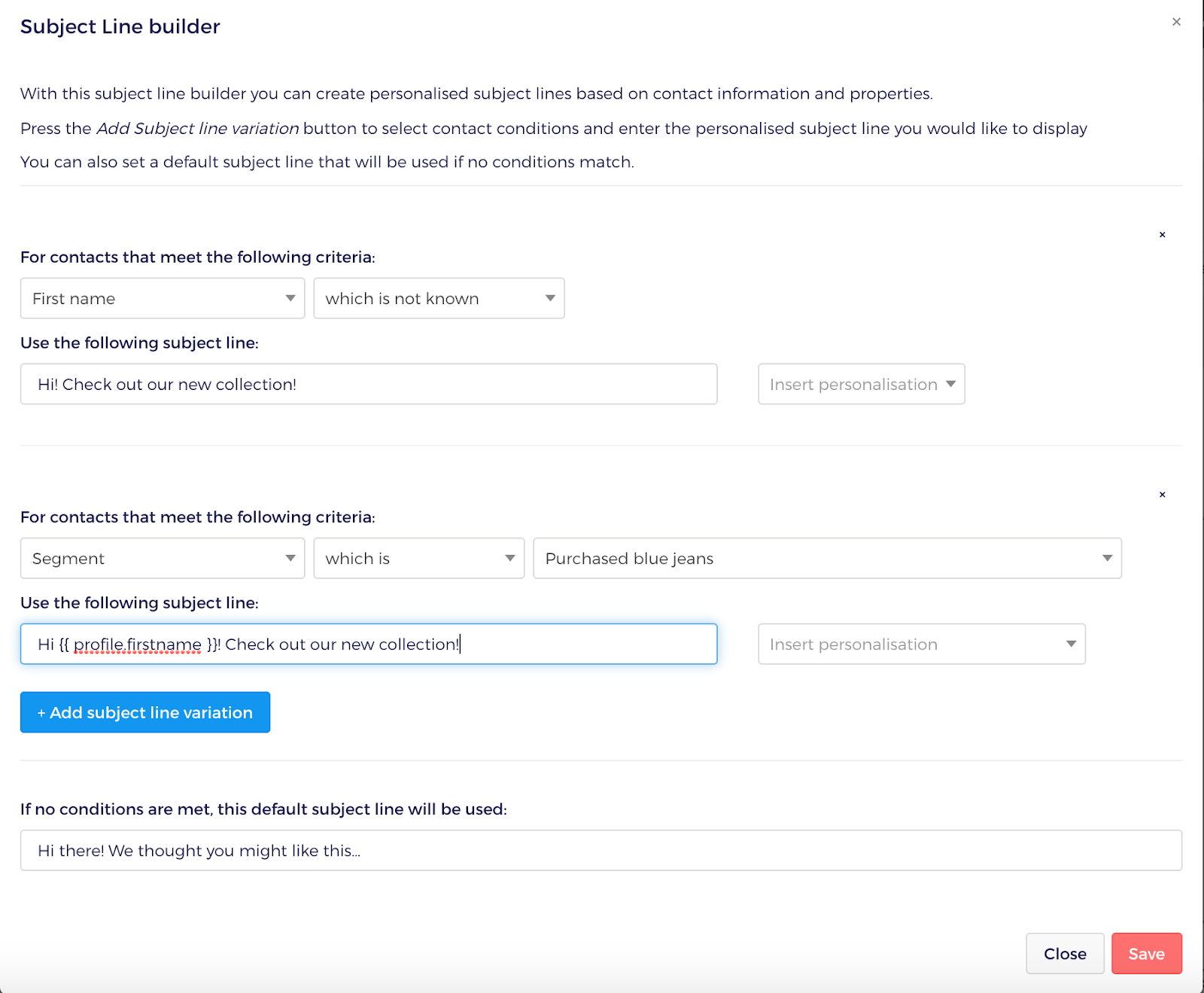This screenshot has height=993, width=1204.
Task: Expand the first Insert personalisation dropdown
Action: tap(862, 384)
